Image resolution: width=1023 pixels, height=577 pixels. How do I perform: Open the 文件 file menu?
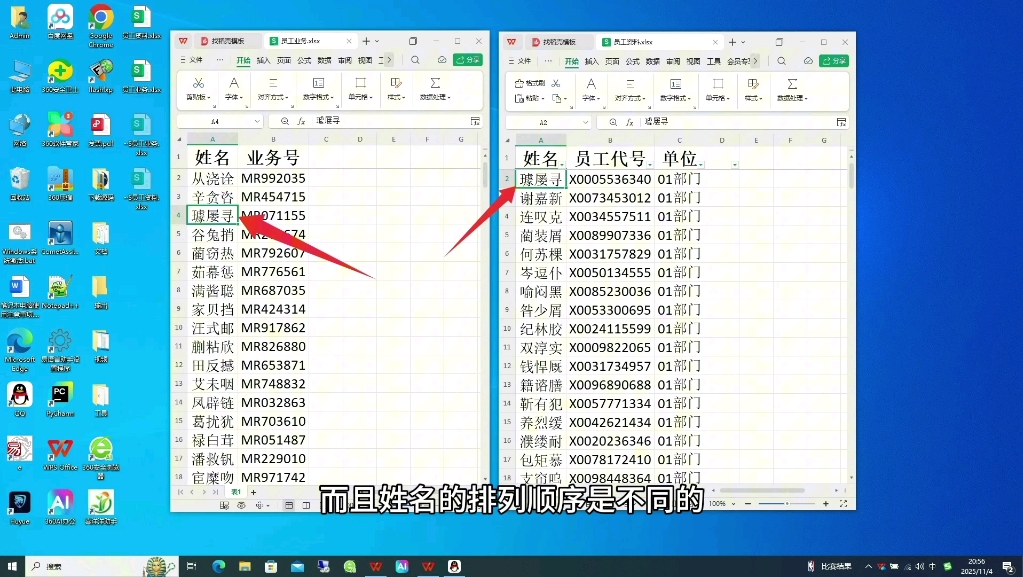click(x=194, y=60)
